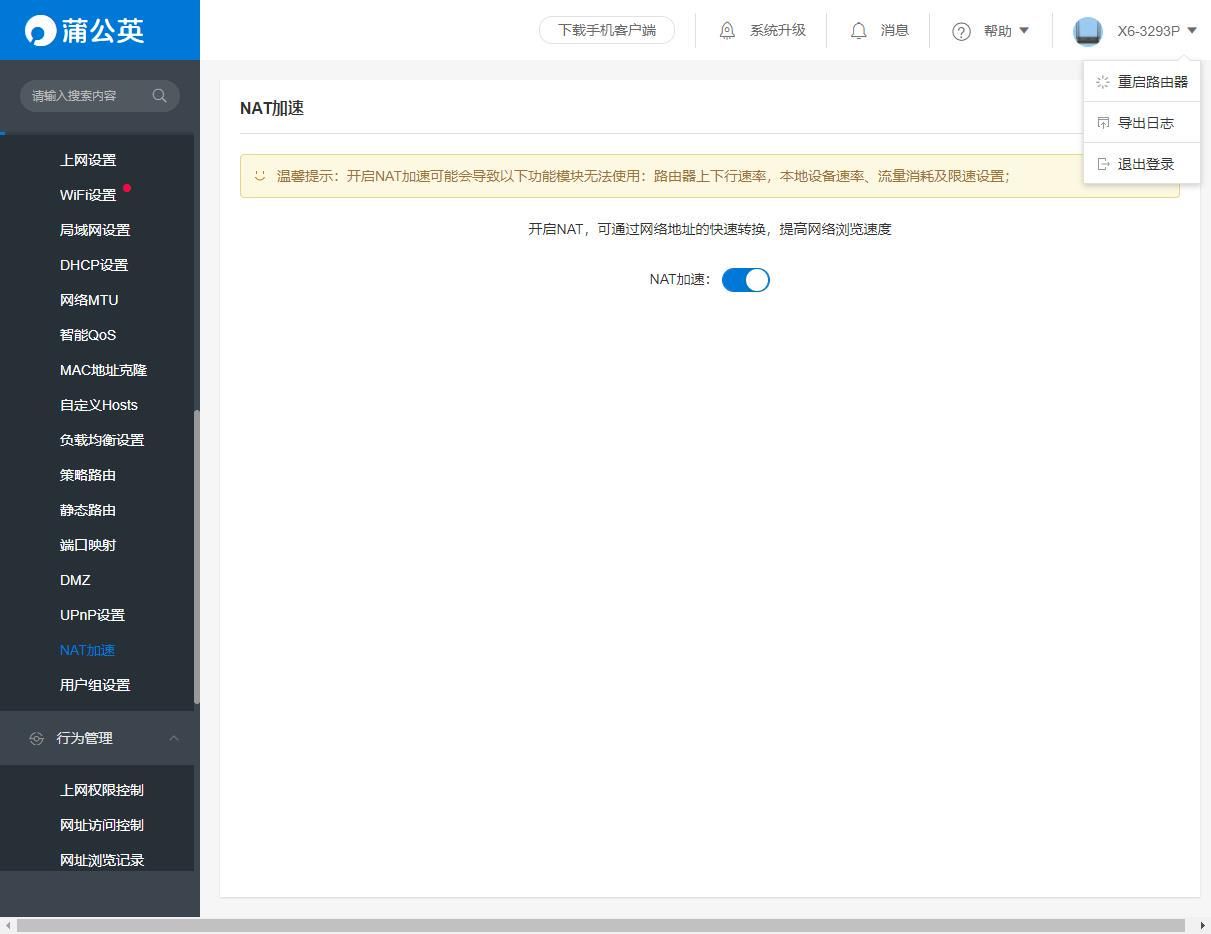Collapse the 行为管理 section chevron
The image size is (1211, 934).
coord(173,738)
